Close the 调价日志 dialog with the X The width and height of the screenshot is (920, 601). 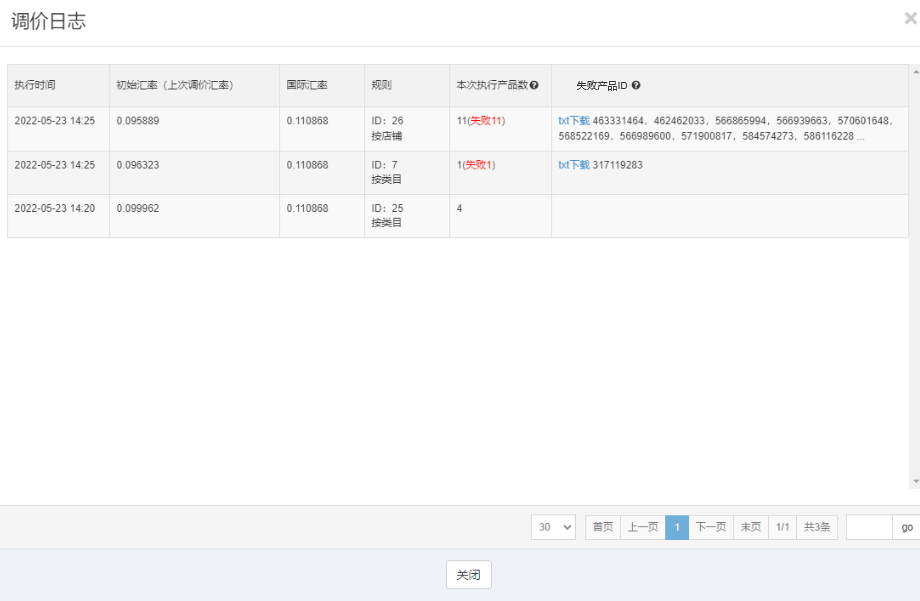pos(910,18)
